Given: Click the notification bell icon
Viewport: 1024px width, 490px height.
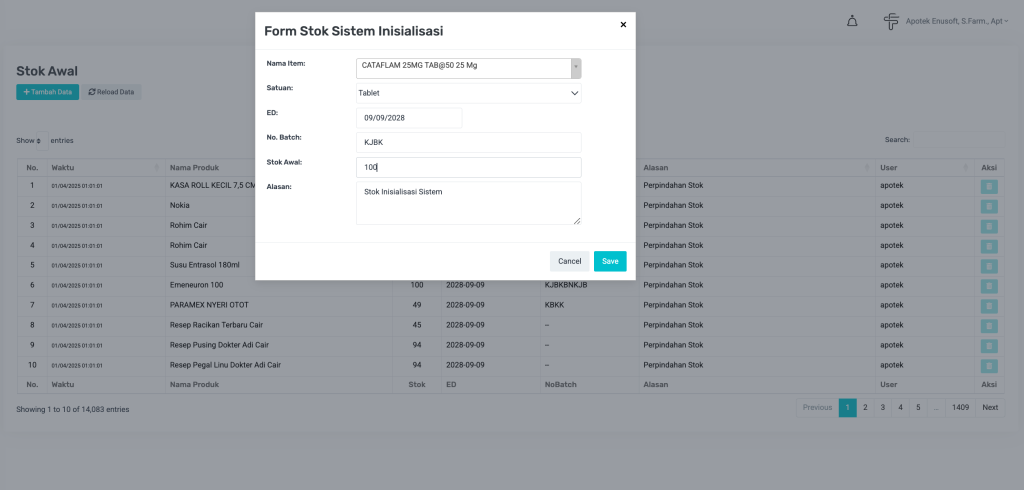Looking at the screenshot, I should tap(852, 21).
